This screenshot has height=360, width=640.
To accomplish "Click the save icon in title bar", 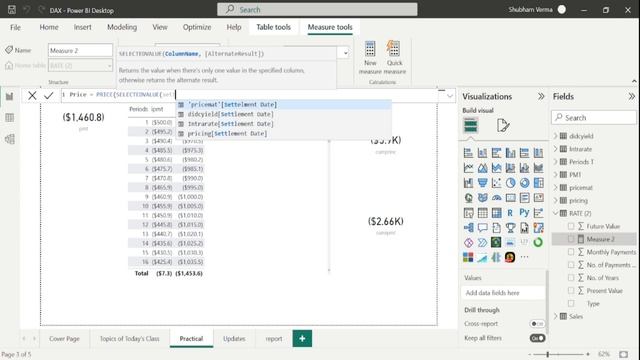I will [x=12, y=10].
